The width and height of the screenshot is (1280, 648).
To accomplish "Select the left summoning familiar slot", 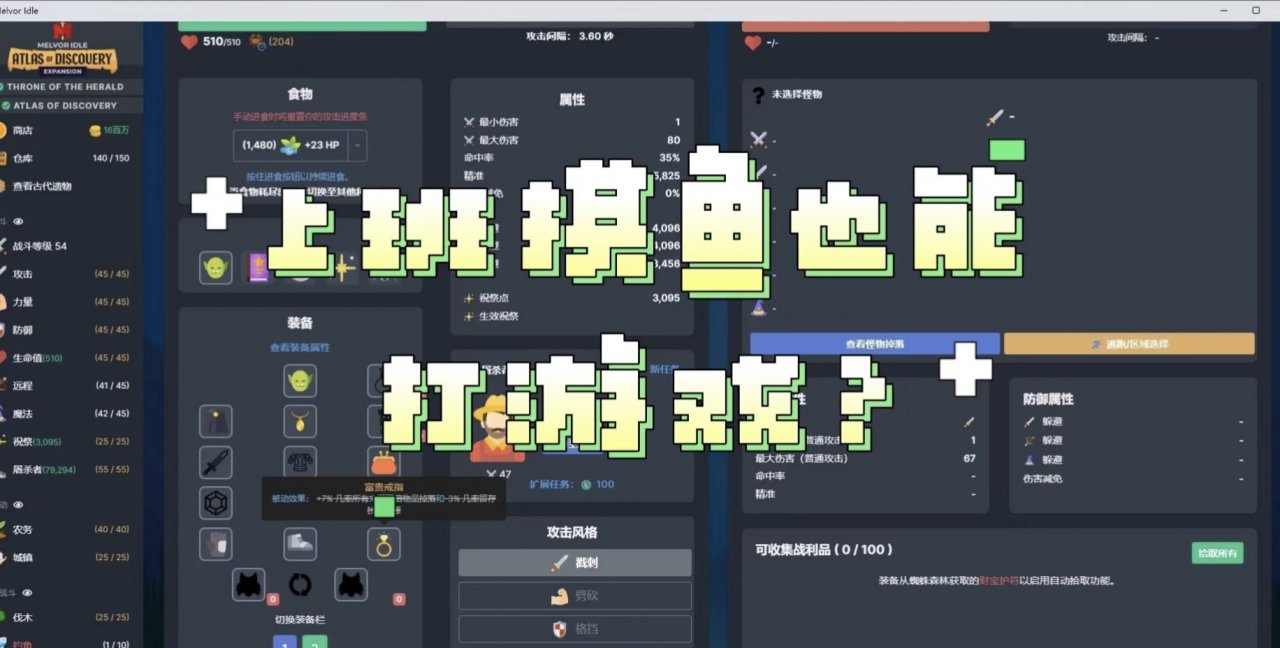I will (249, 584).
